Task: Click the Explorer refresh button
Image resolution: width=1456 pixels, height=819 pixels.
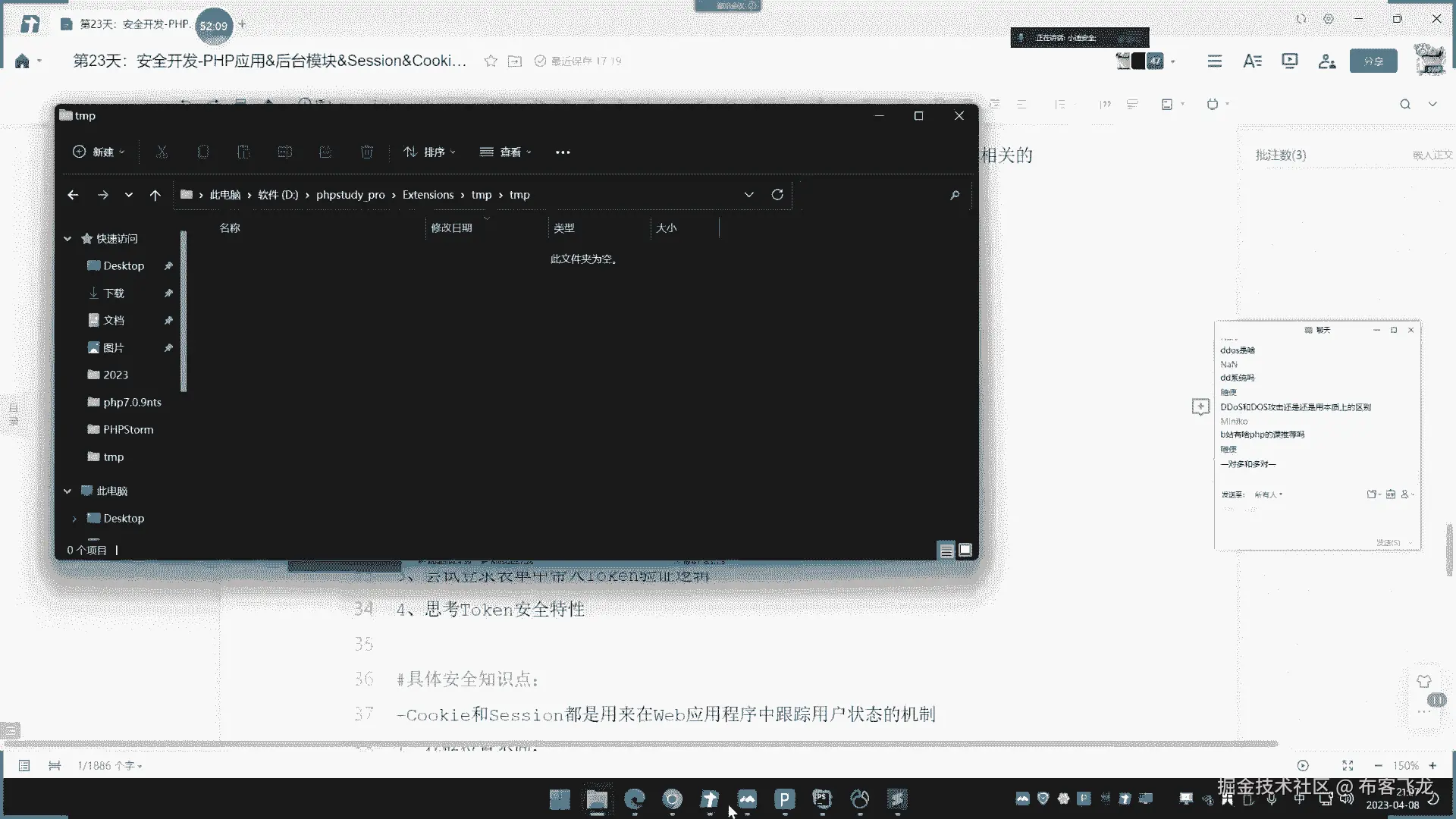Action: pos(777,195)
